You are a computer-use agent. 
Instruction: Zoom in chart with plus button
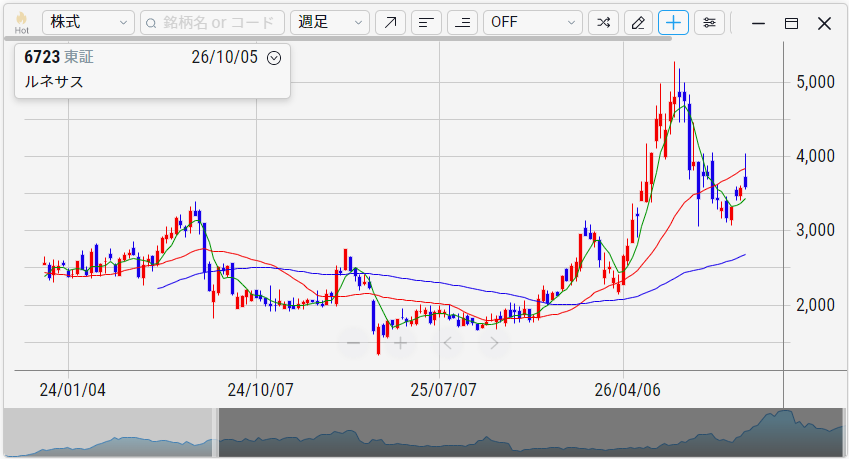pos(400,343)
